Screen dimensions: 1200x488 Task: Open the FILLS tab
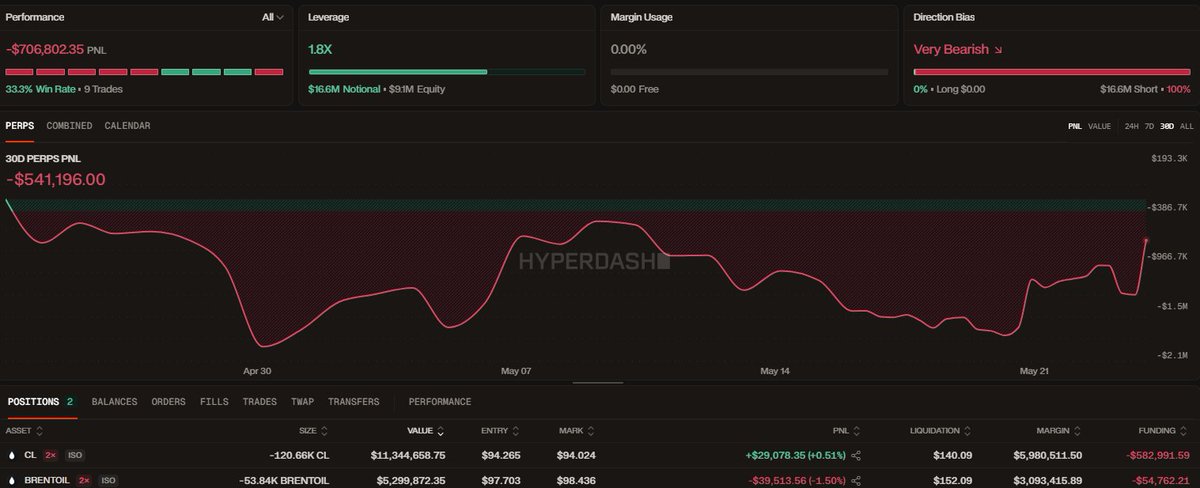[x=214, y=402]
